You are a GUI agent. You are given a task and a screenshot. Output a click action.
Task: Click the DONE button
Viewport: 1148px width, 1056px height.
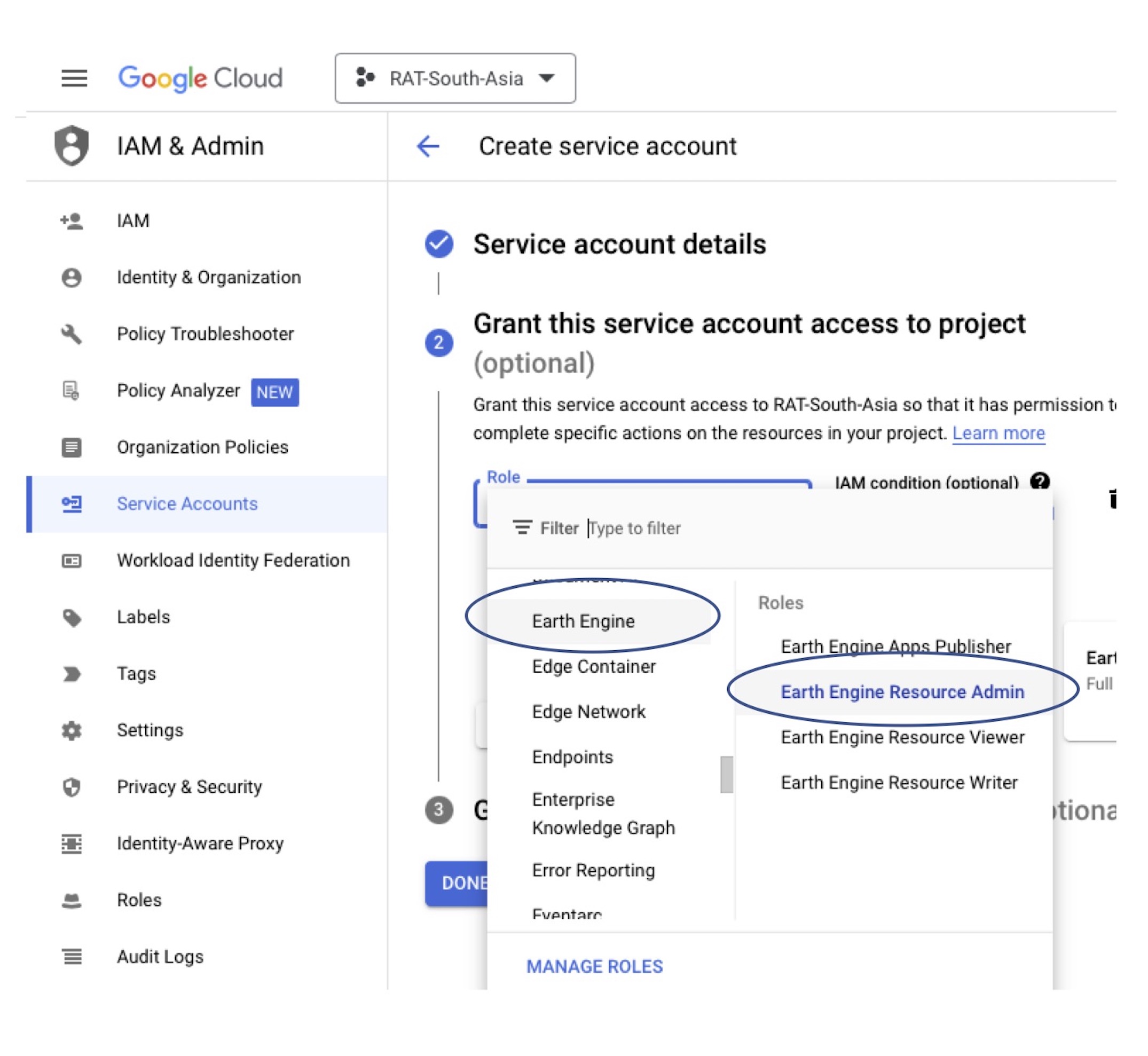[x=457, y=884]
